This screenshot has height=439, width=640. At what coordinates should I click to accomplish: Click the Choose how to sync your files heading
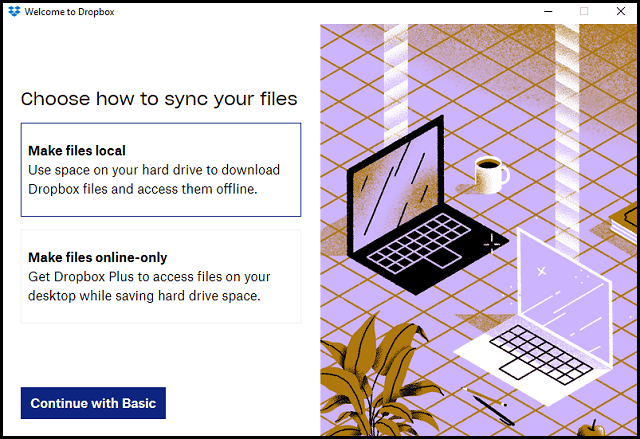coord(159,99)
